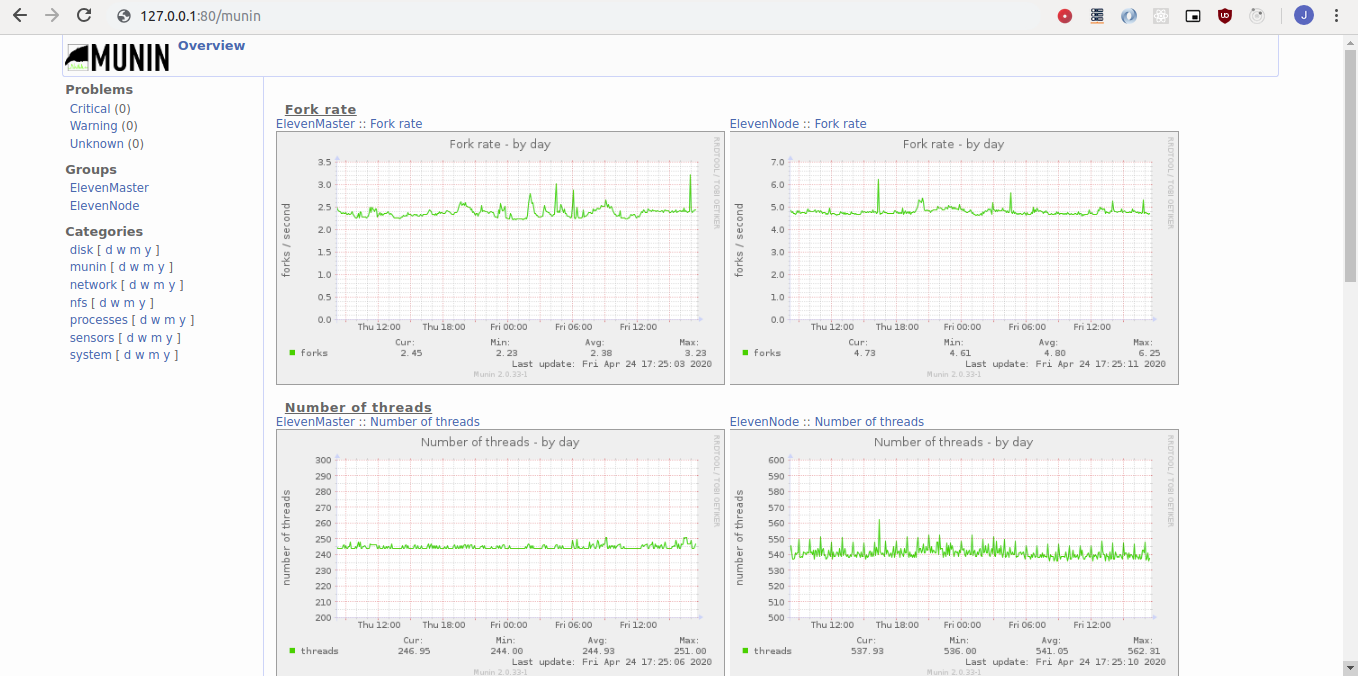1358x676 pixels.
Task: Click the picture-in-picture extension icon
Action: [1193, 16]
